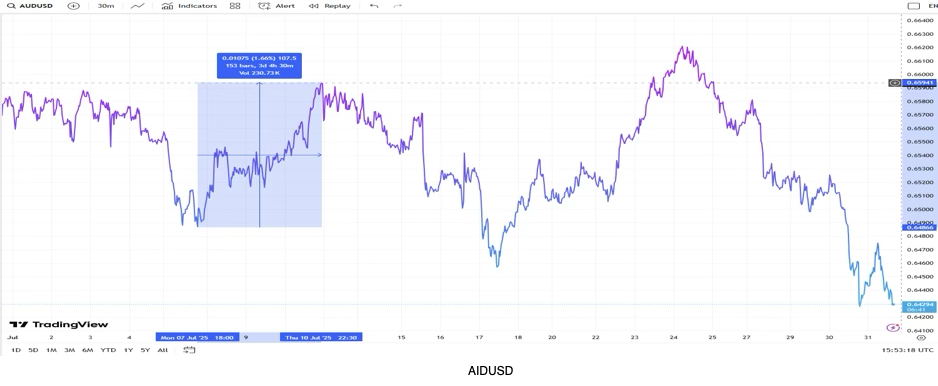
Task: Click the 15 date label on time axis
Action: 401,338
